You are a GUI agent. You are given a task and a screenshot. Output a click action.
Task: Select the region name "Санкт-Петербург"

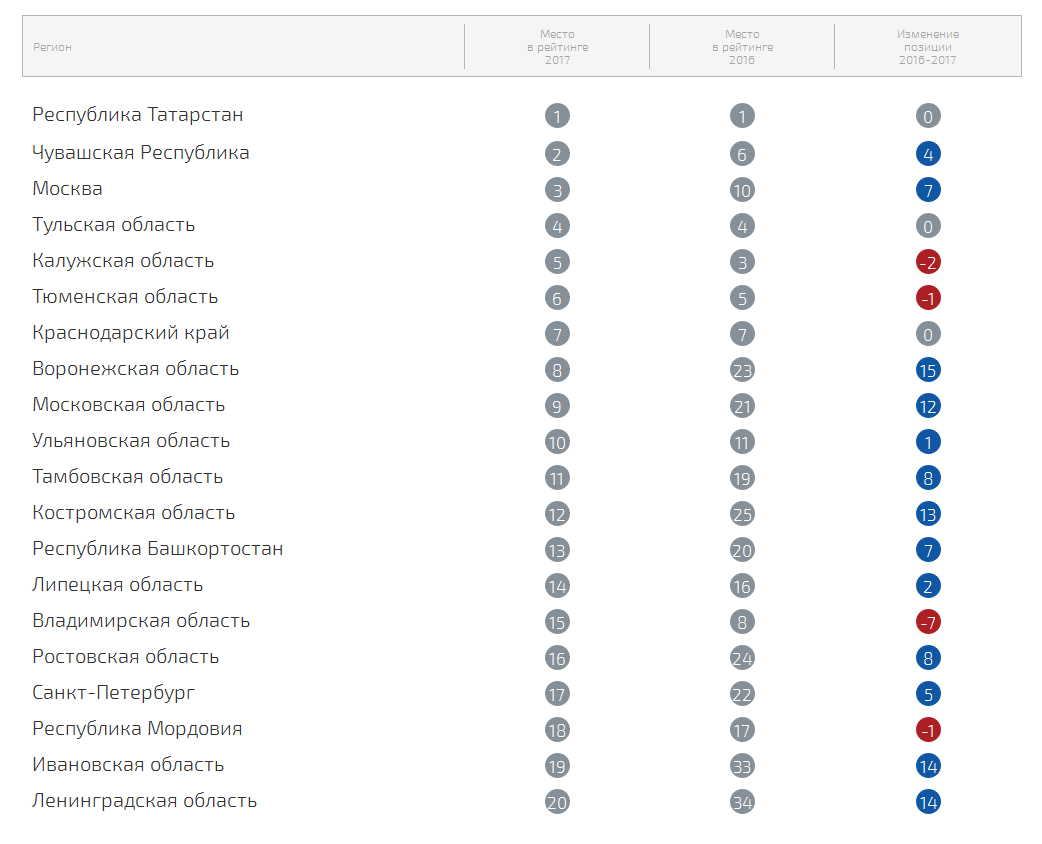pos(114,692)
